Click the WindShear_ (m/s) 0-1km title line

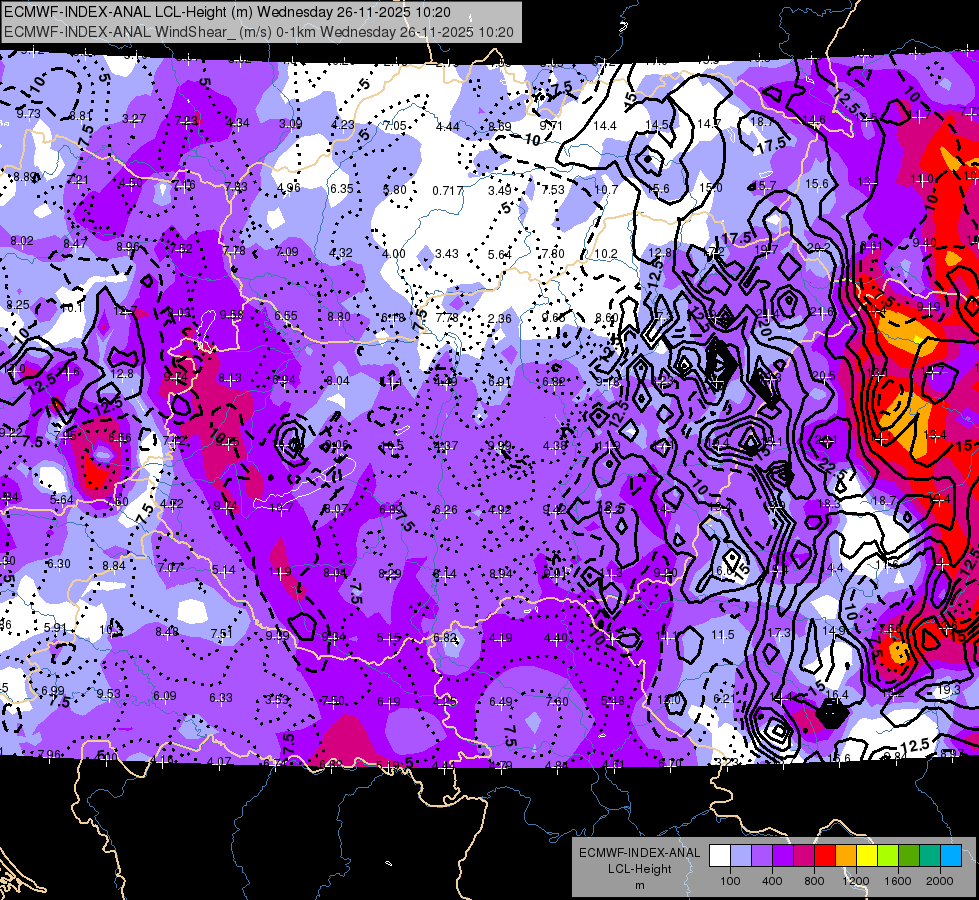tap(258, 32)
